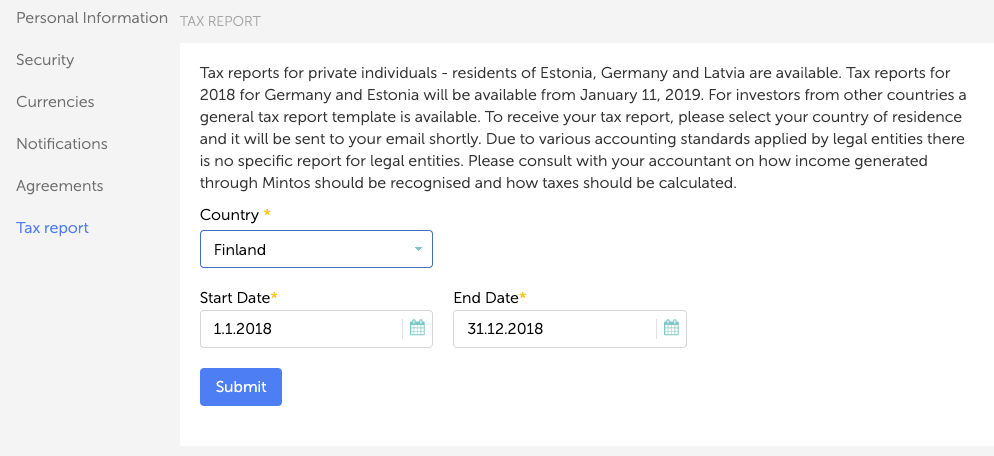Select the Finland country combo box
The height and width of the screenshot is (456, 994).
click(x=316, y=249)
